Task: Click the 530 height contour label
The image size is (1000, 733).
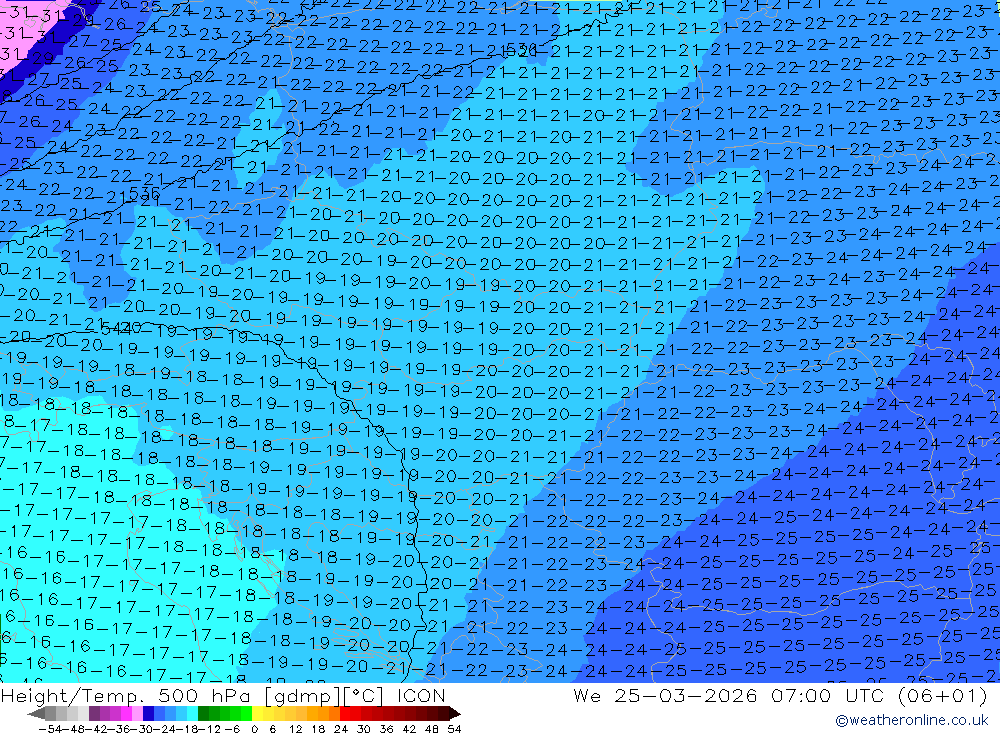Action: pyautogui.click(x=521, y=50)
